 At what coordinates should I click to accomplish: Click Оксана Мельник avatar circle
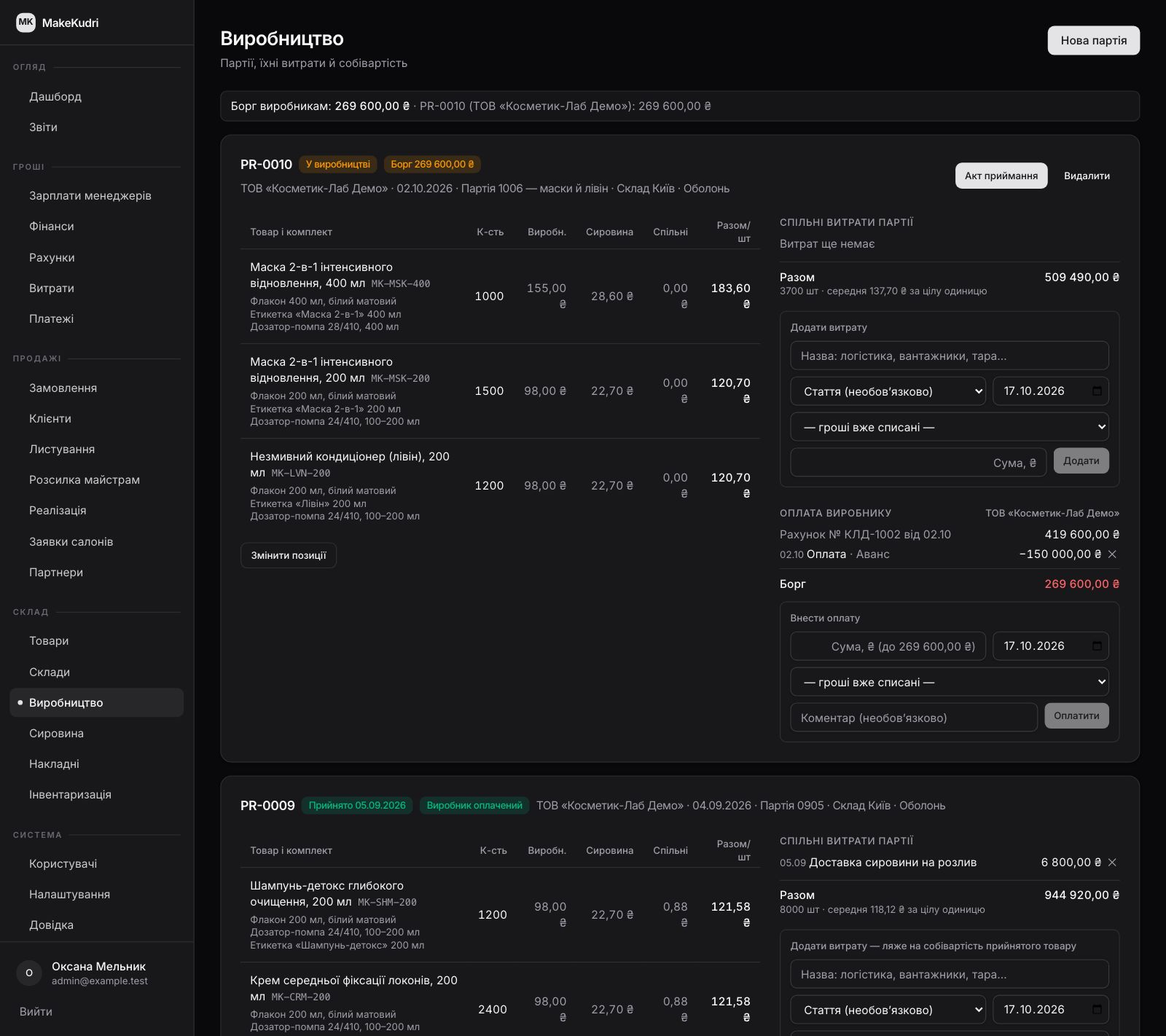29,973
